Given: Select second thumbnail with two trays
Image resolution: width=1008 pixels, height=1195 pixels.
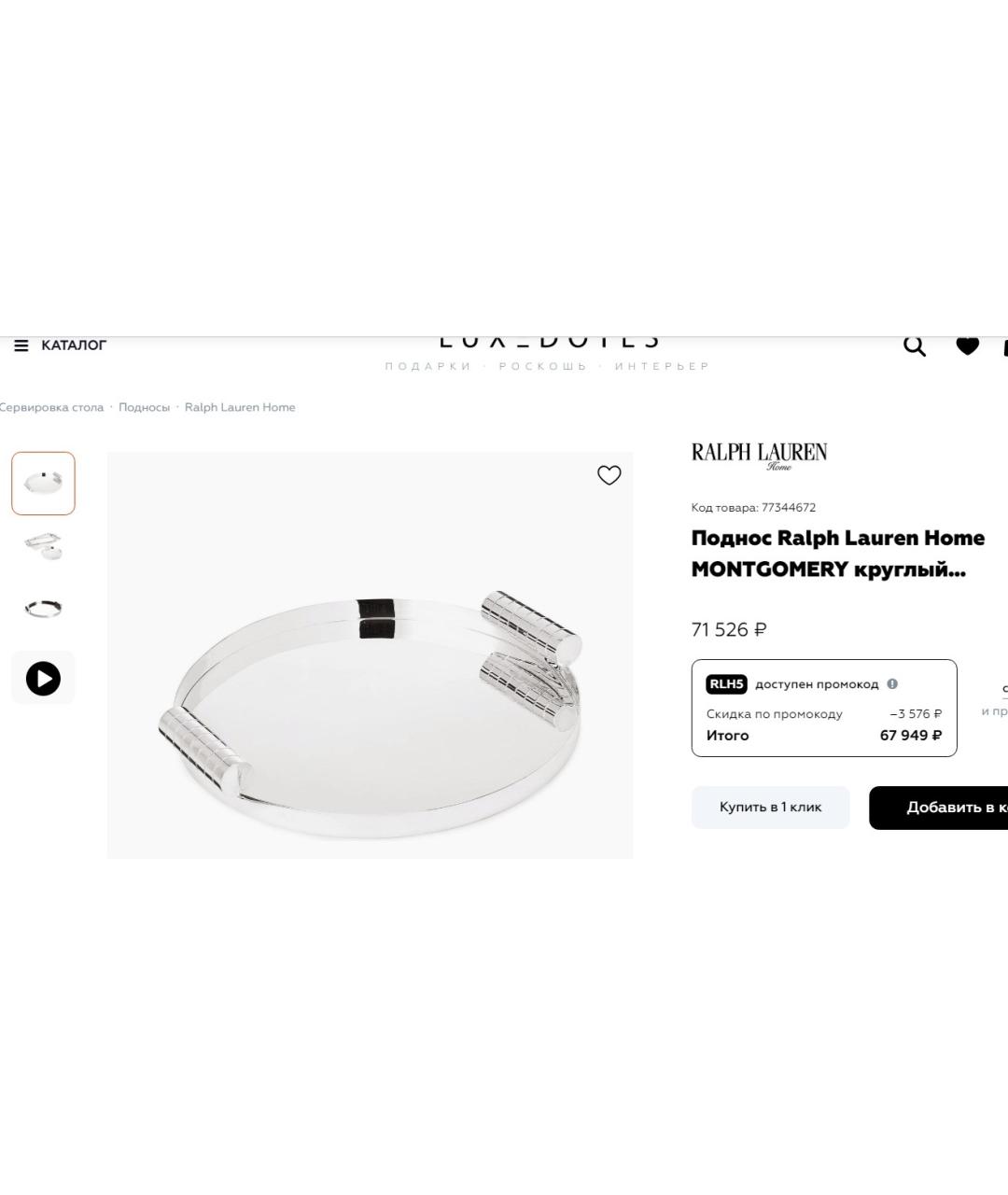Looking at the screenshot, I should tap(43, 546).
